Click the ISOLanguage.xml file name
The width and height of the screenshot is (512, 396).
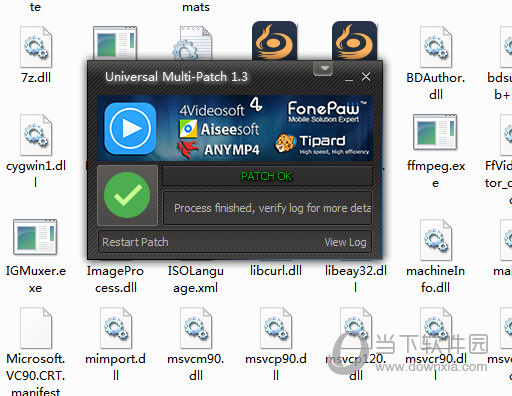(x=196, y=279)
